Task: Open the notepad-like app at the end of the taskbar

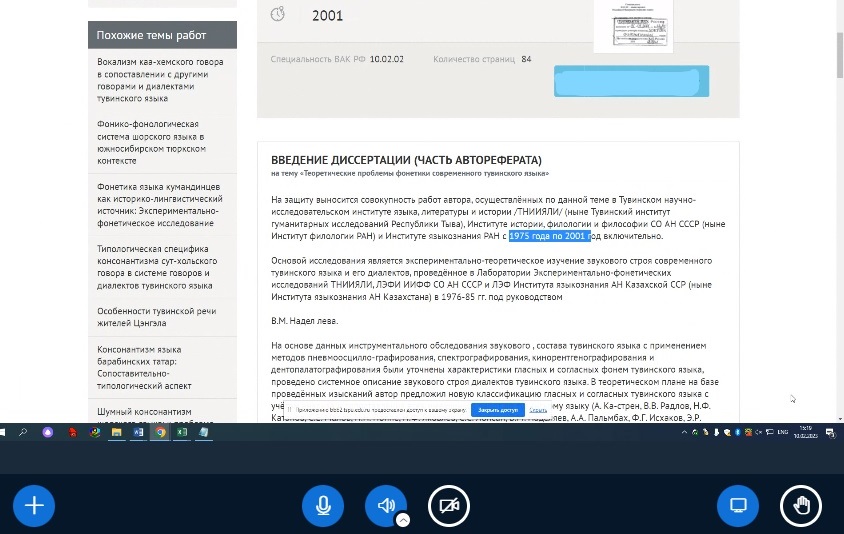Action: click(203, 432)
